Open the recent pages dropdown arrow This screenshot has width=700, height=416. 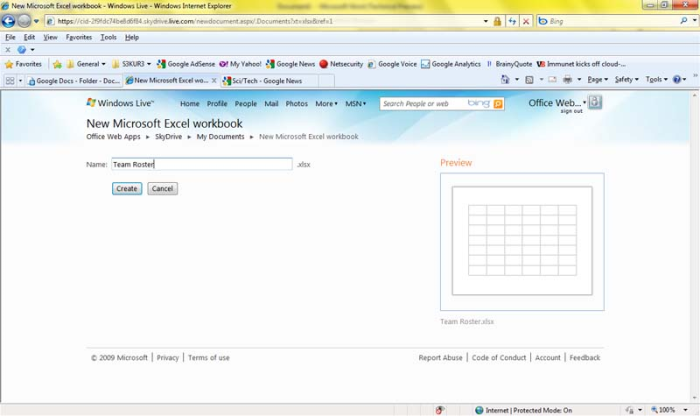pyautogui.click(x=37, y=21)
